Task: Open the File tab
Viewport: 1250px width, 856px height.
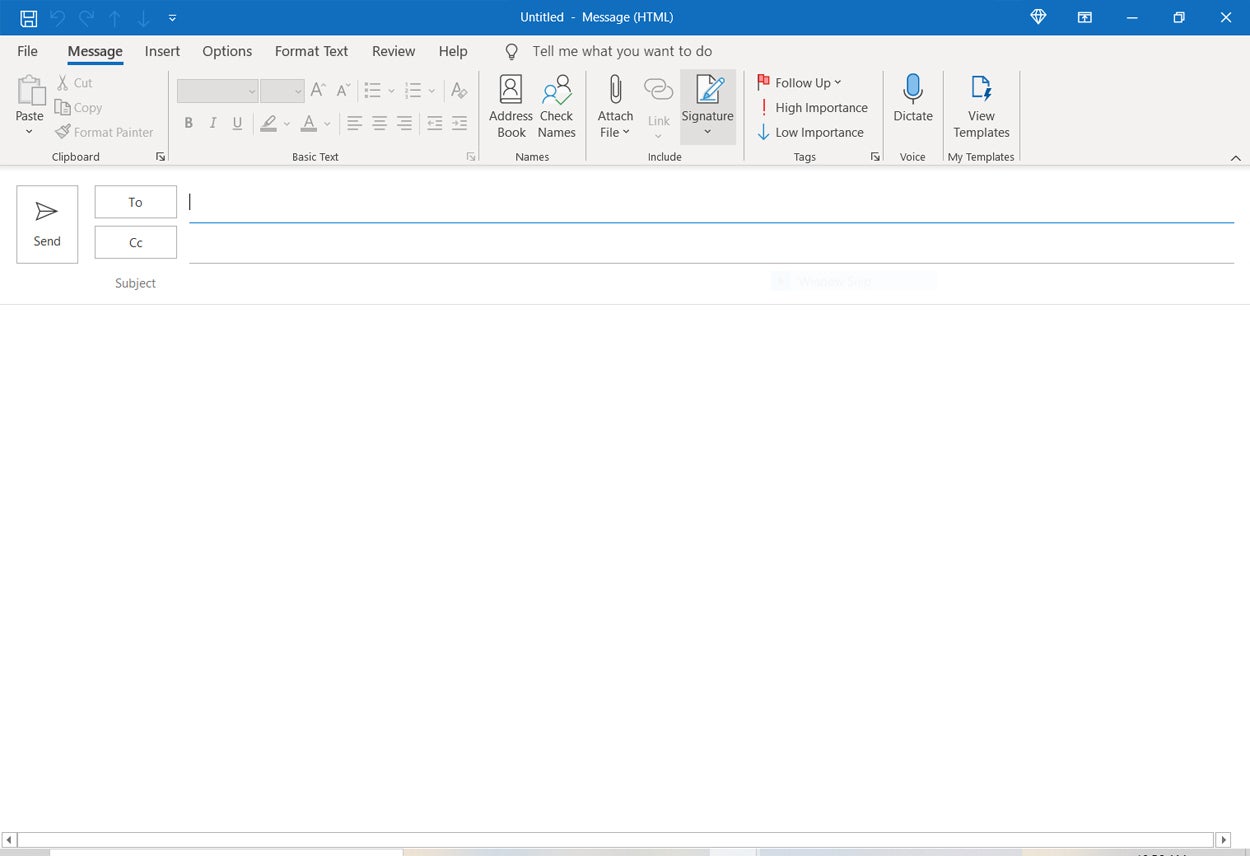Action: [28, 51]
